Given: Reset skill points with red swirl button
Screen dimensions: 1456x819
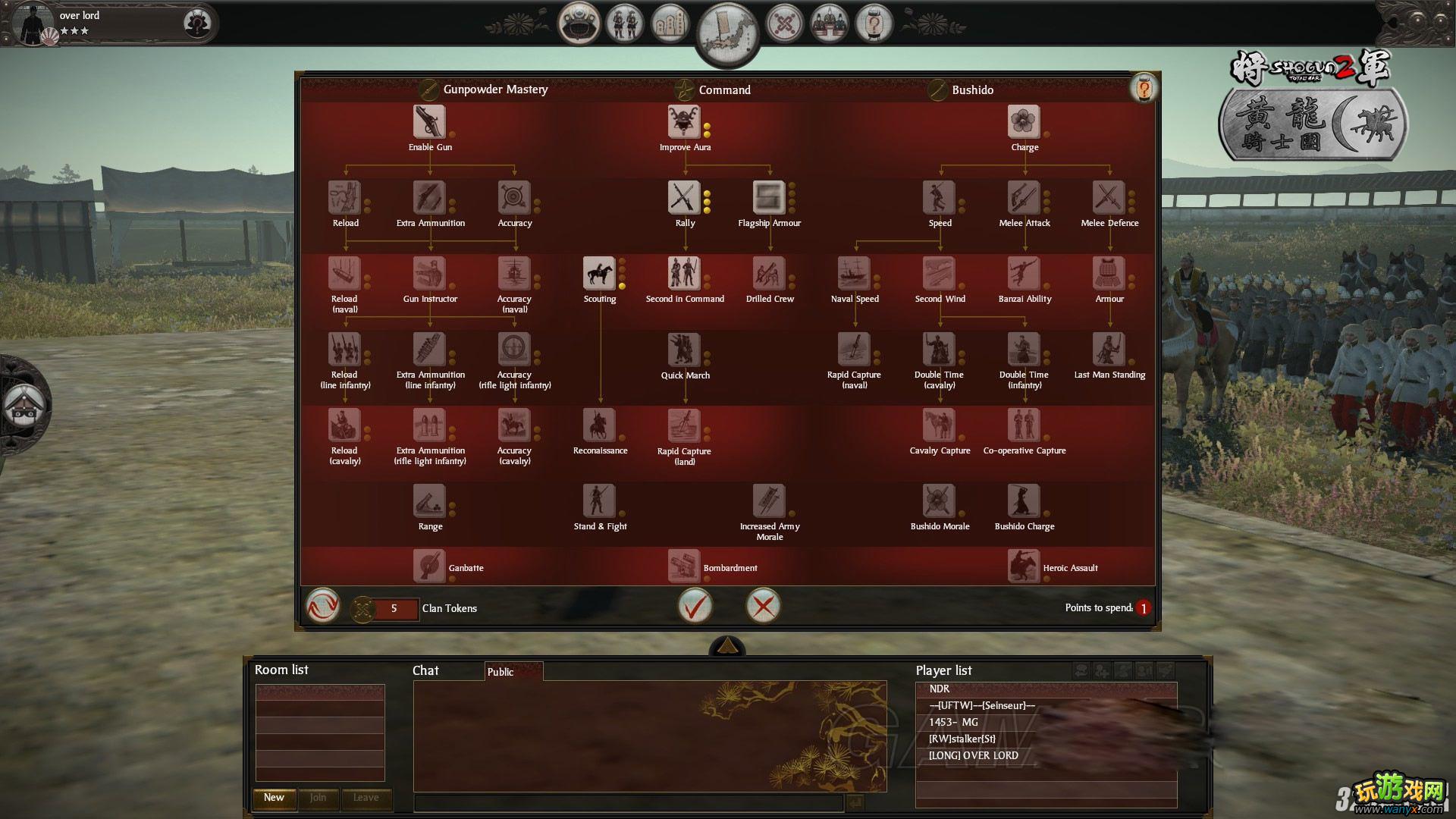Looking at the screenshot, I should pos(323,607).
